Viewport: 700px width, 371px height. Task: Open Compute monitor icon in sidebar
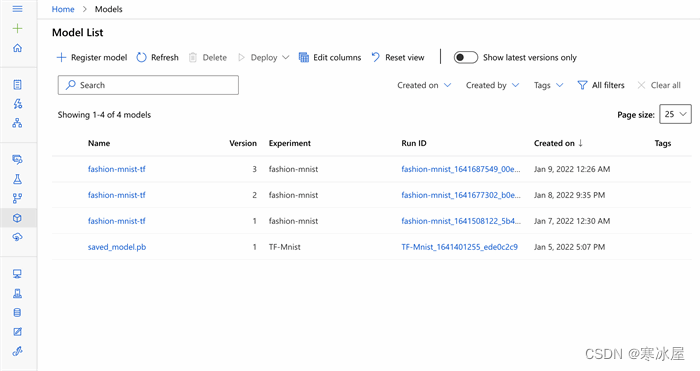click(17, 274)
